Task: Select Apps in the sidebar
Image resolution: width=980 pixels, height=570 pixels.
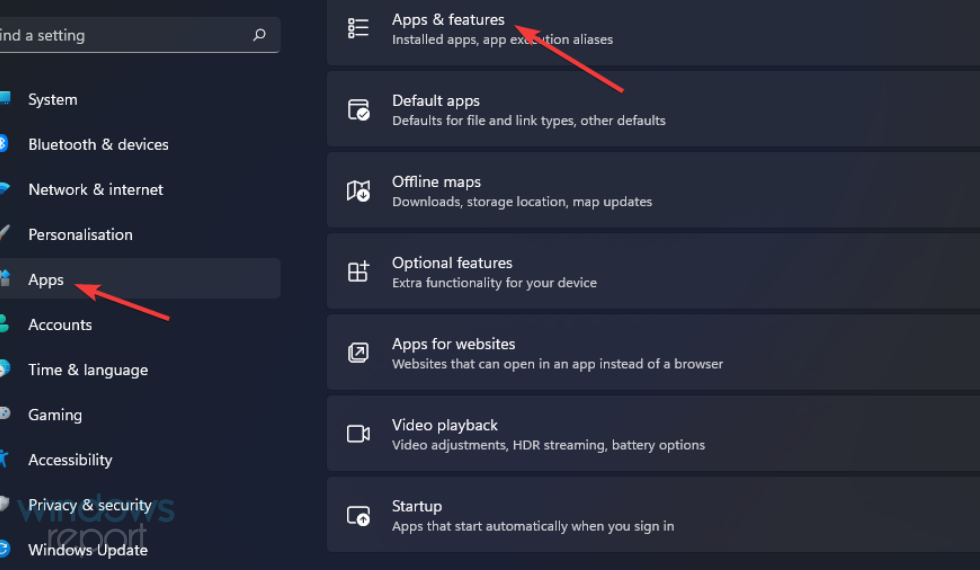Action: coord(46,280)
